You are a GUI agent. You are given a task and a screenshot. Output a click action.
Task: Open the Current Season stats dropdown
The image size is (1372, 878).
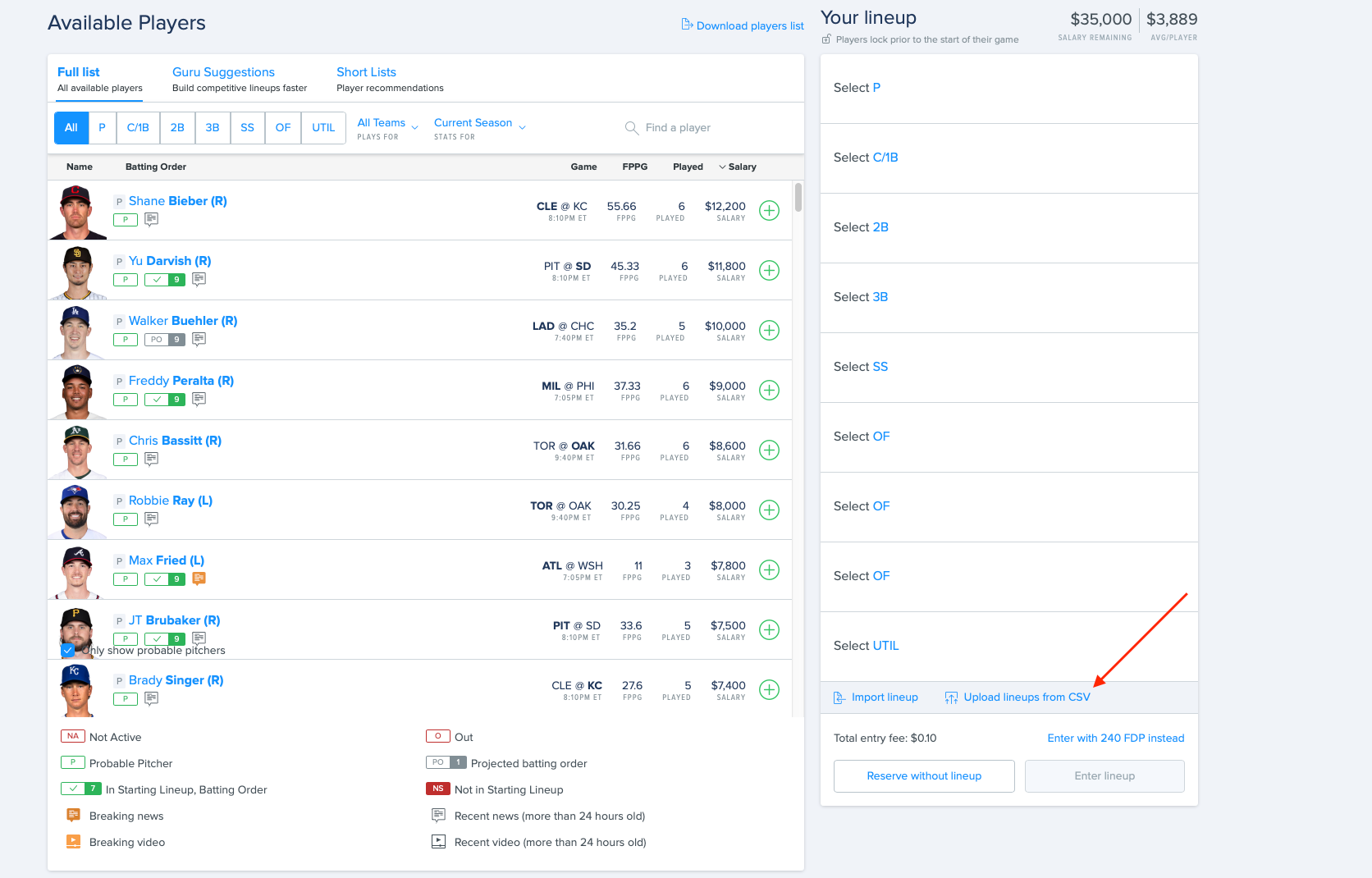(x=480, y=128)
